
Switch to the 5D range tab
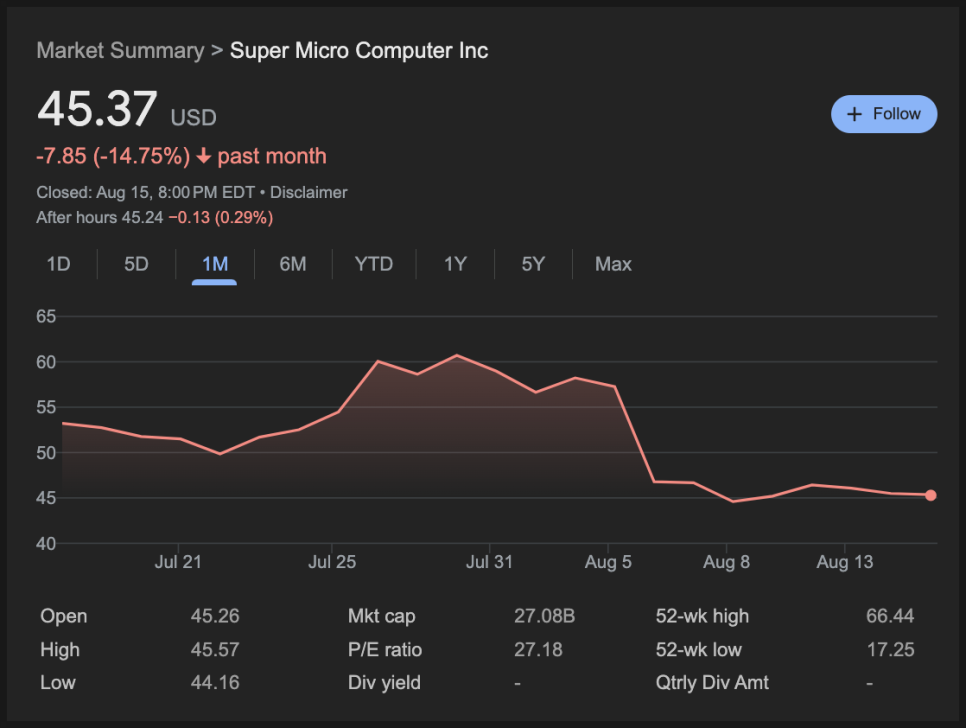click(x=136, y=264)
